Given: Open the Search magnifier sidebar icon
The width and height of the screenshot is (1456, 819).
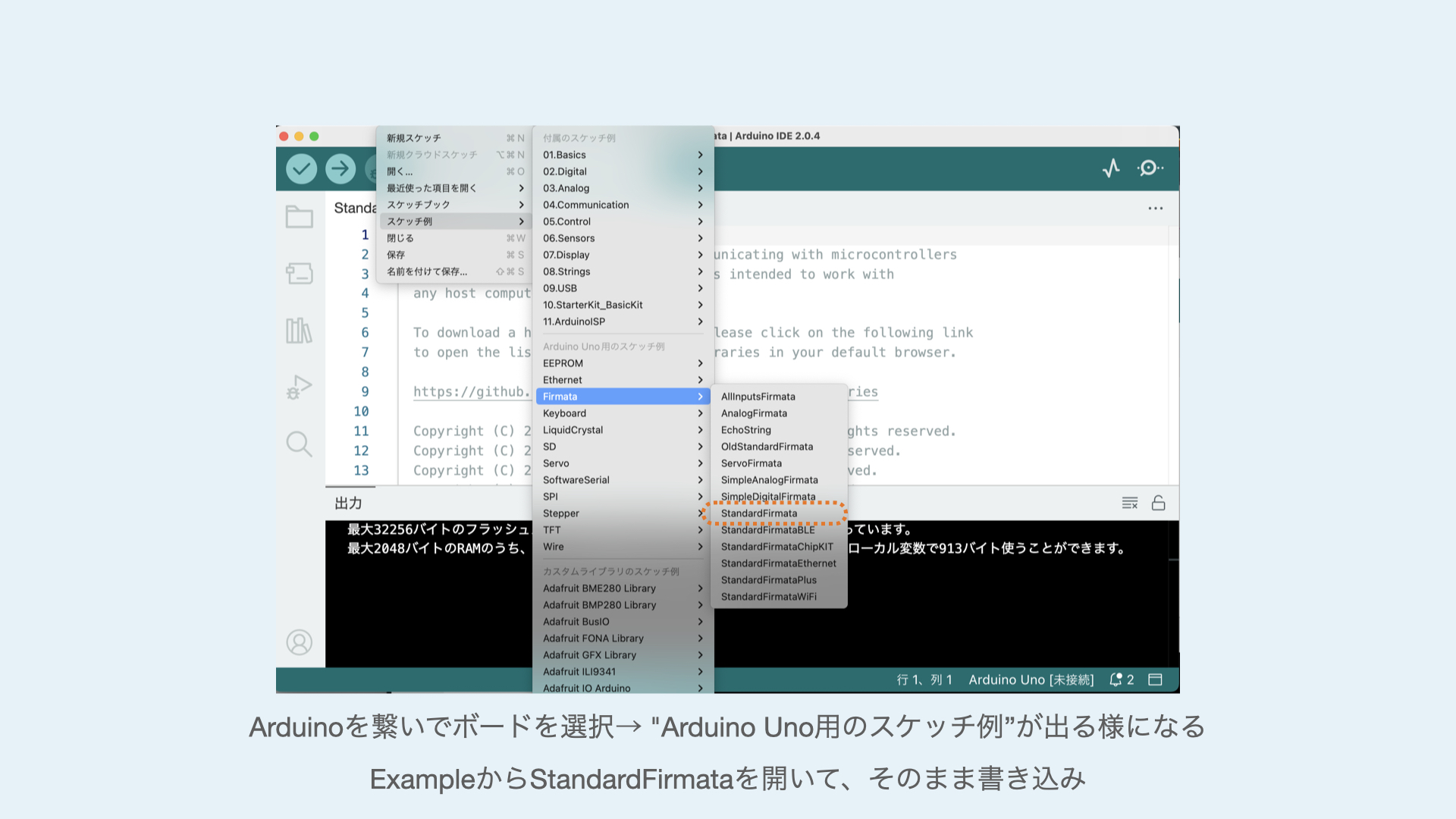Looking at the screenshot, I should tap(299, 444).
